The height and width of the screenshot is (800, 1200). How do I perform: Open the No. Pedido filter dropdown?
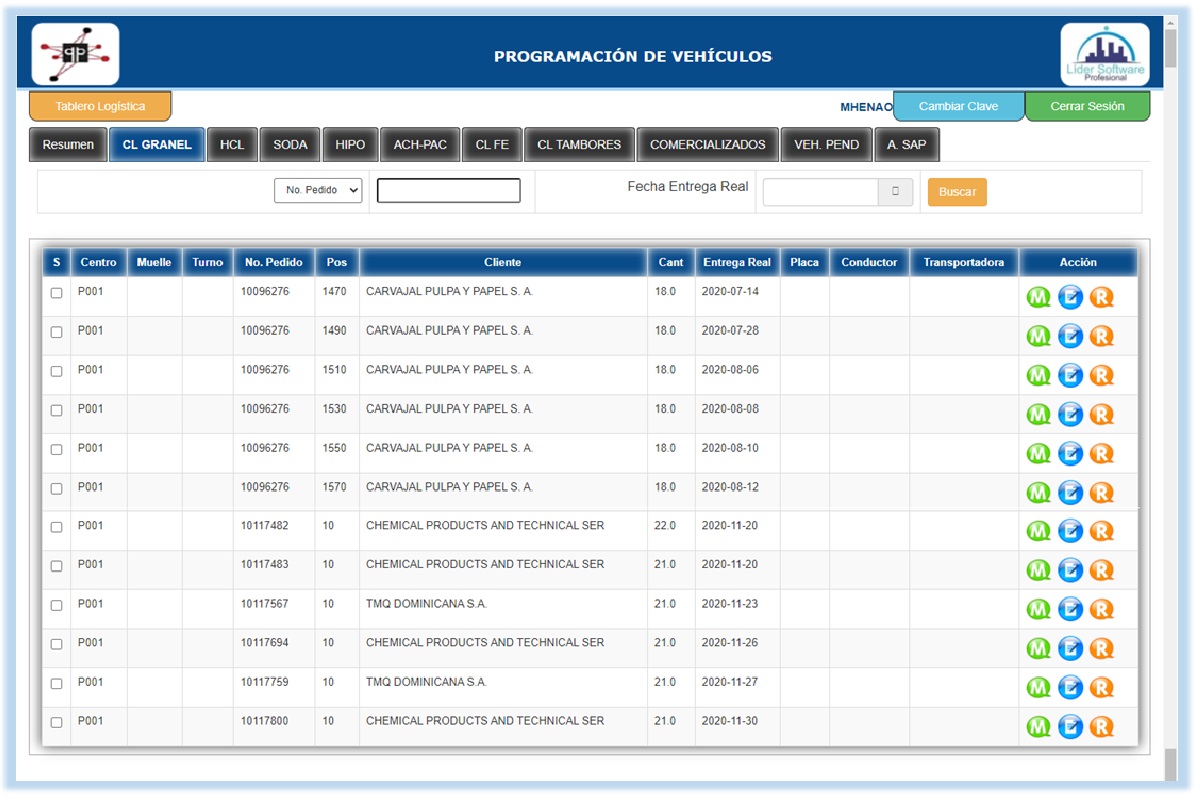click(318, 190)
